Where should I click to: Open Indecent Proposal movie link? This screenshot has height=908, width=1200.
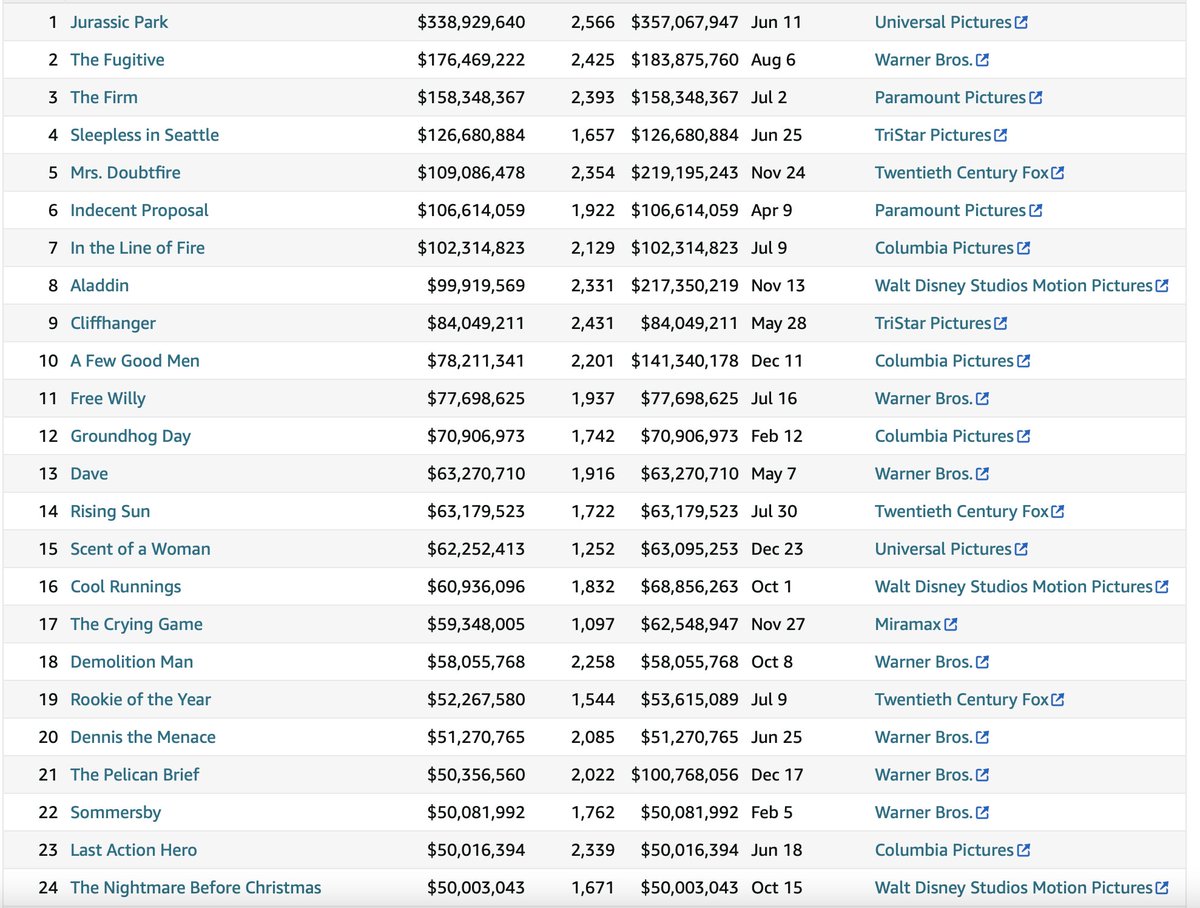pyautogui.click(x=139, y=210)
